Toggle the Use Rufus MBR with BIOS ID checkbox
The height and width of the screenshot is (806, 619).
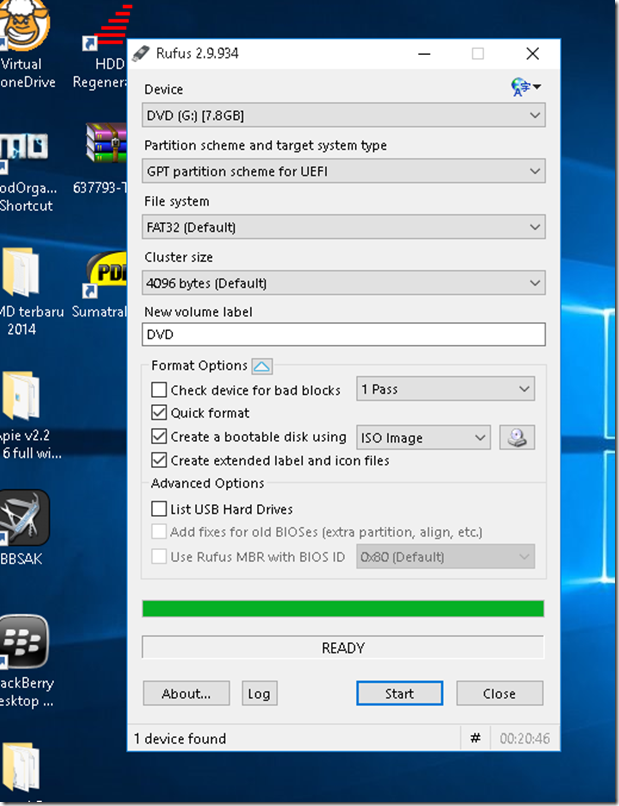click(x=159, y=557)
